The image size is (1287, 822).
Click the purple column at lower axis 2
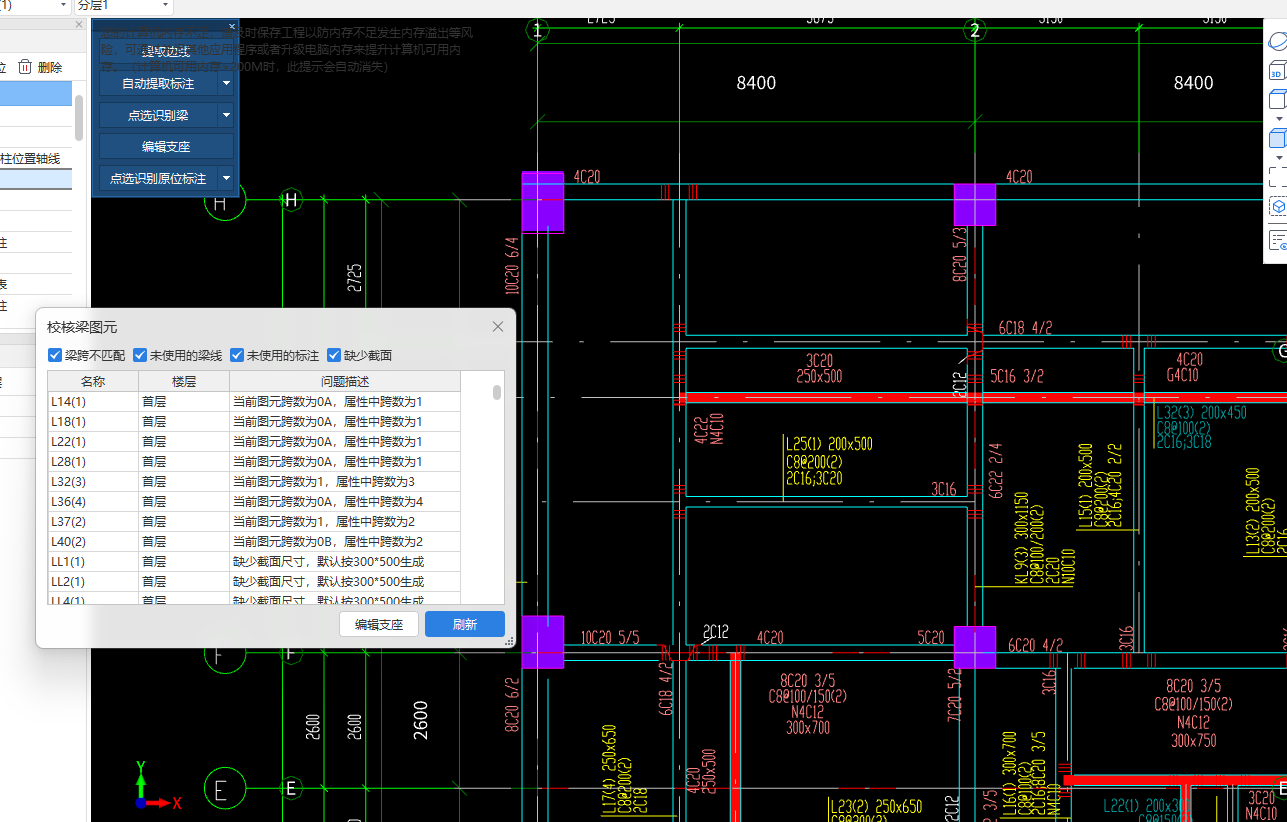point(975,647)
